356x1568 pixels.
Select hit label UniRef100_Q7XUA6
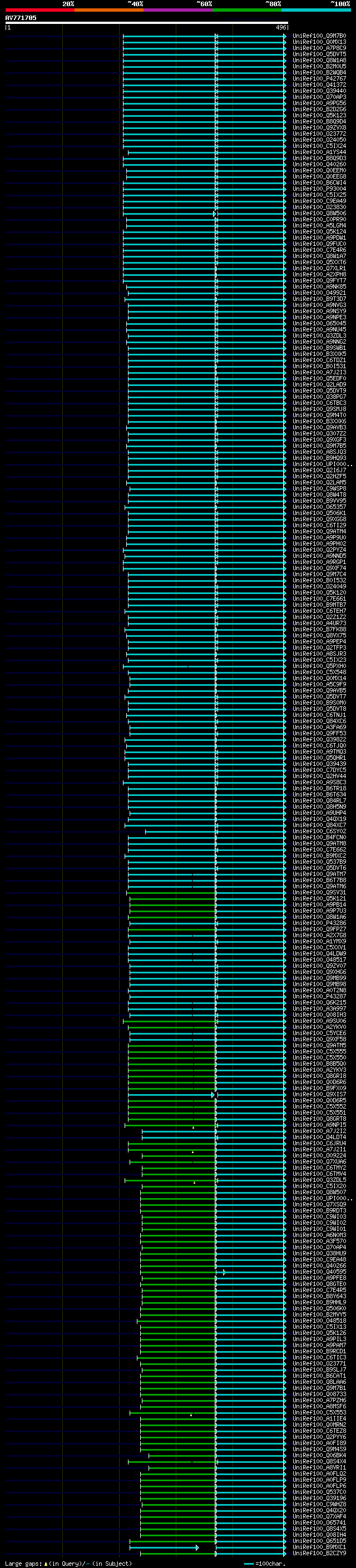[319, 1162]
